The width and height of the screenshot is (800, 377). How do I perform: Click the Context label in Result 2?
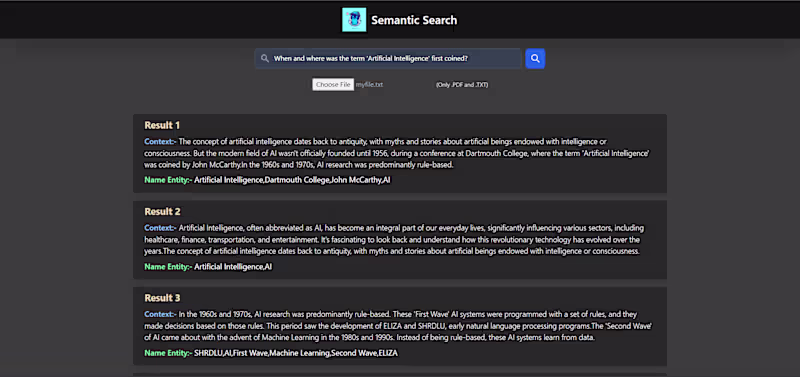[x=160, y=228]
